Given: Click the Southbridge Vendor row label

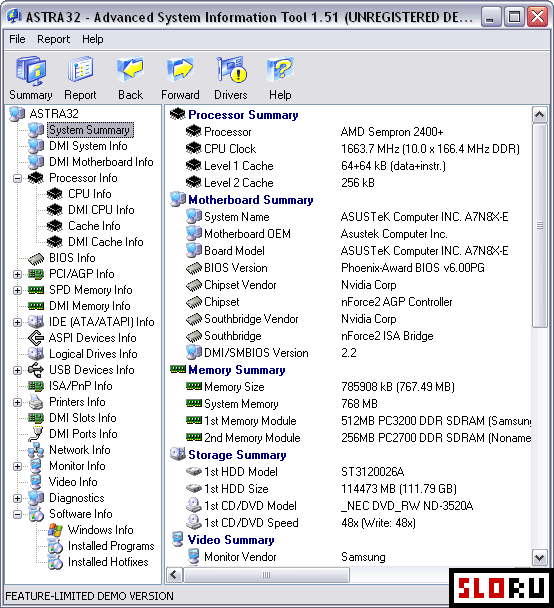Looking at the screenshot, I should tap(251, 319).
